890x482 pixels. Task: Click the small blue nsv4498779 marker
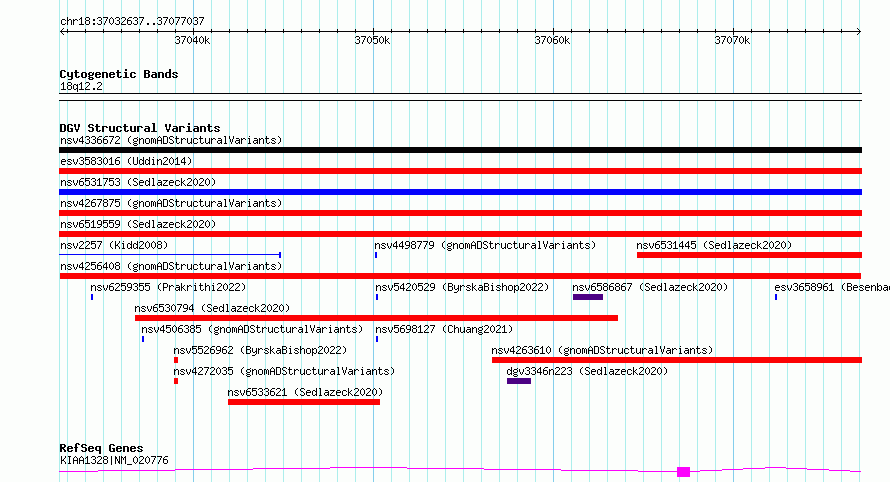pyautogui.click(x=376, y=255)
